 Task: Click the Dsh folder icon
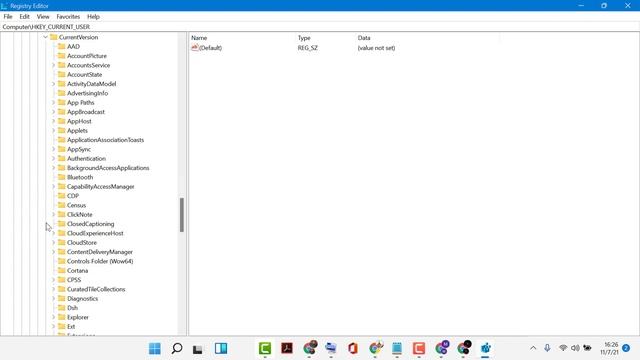tap(62, 308)
